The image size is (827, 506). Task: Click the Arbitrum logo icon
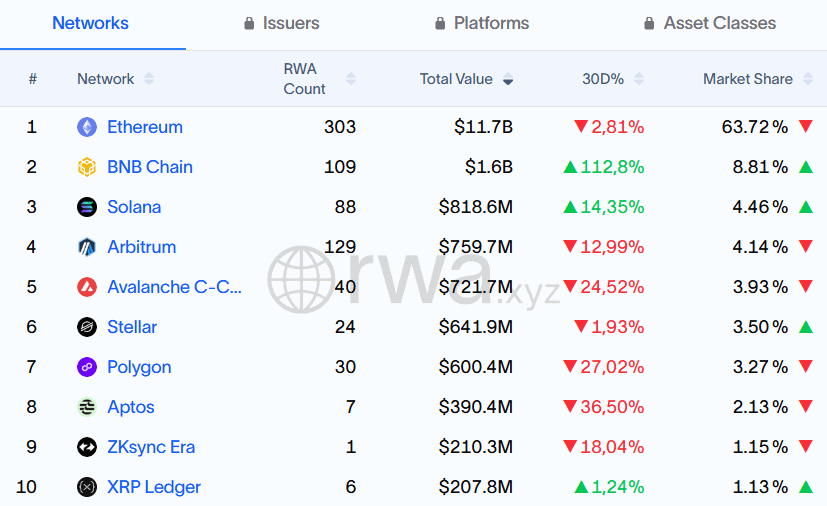coord(87,247)
